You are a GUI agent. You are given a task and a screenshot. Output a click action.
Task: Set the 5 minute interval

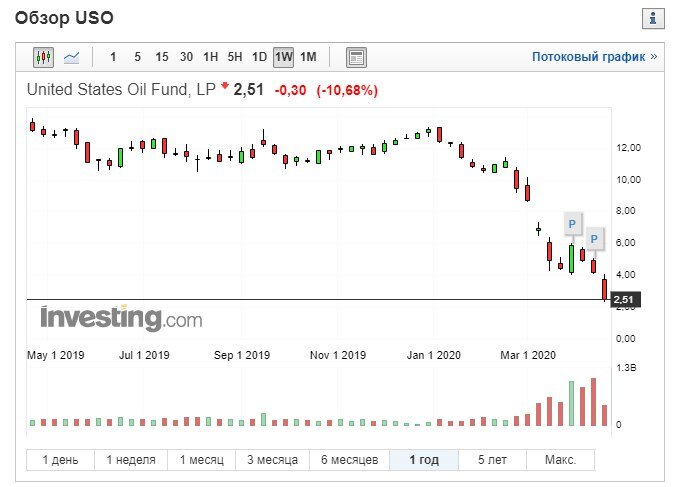pos(138,57)
